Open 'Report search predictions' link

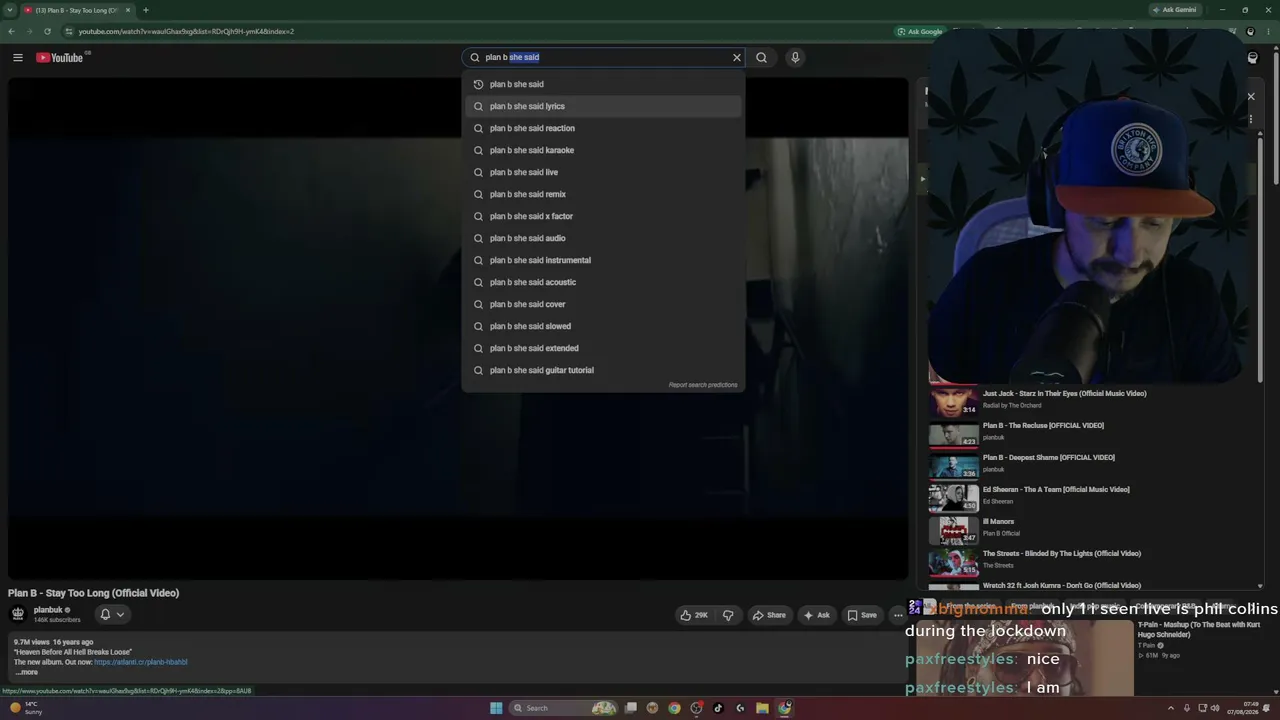703,385
